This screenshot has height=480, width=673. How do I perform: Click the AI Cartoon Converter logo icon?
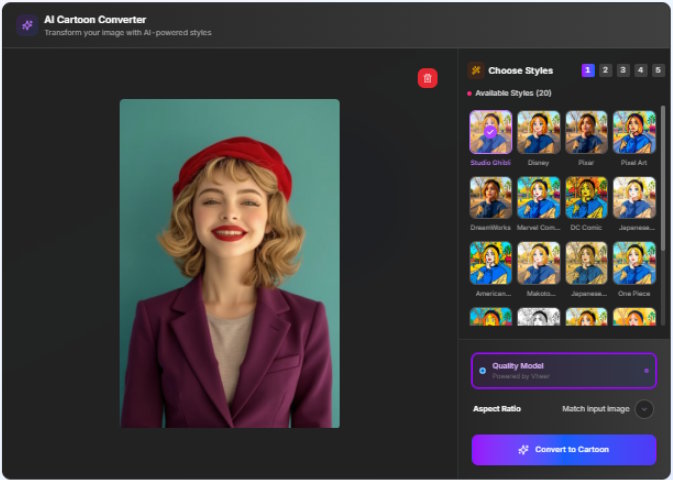click(27, 25)
